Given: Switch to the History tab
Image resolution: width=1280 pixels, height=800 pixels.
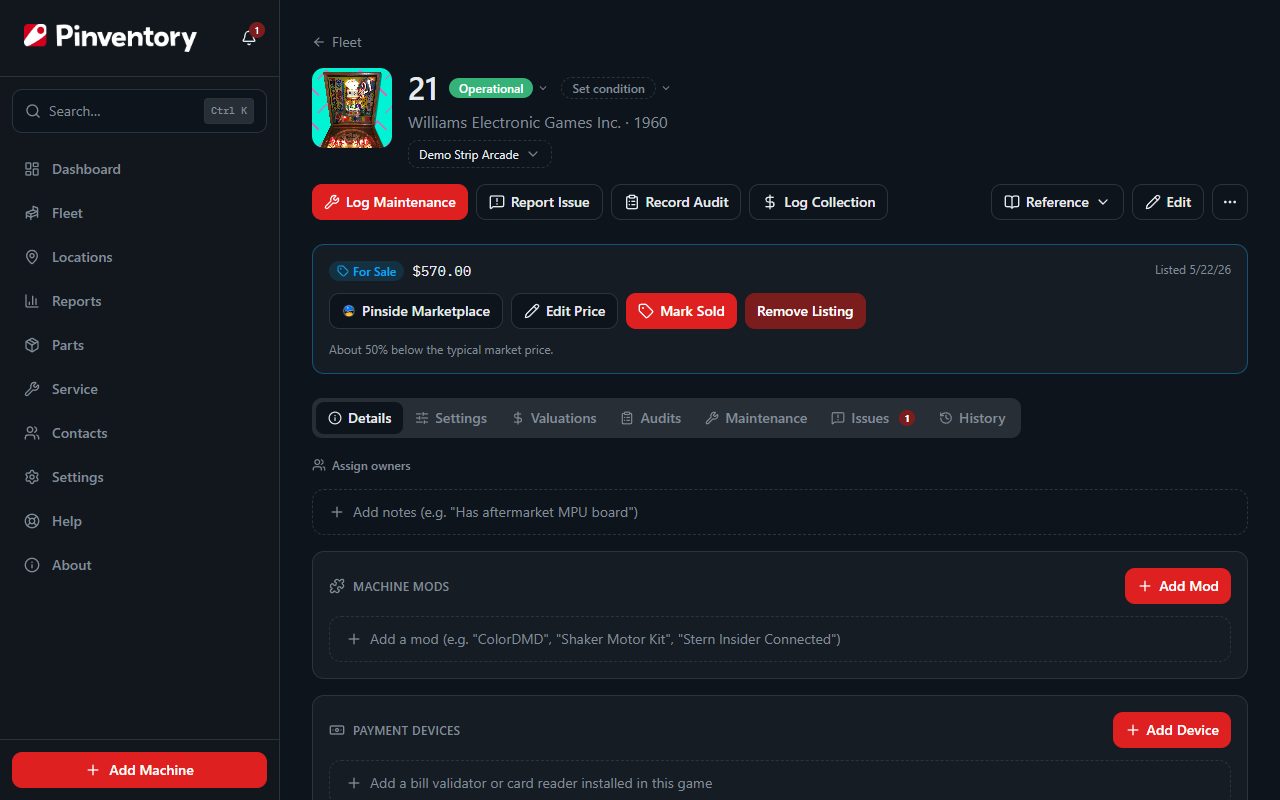Looking at the screenshot, I should [972, 418].
